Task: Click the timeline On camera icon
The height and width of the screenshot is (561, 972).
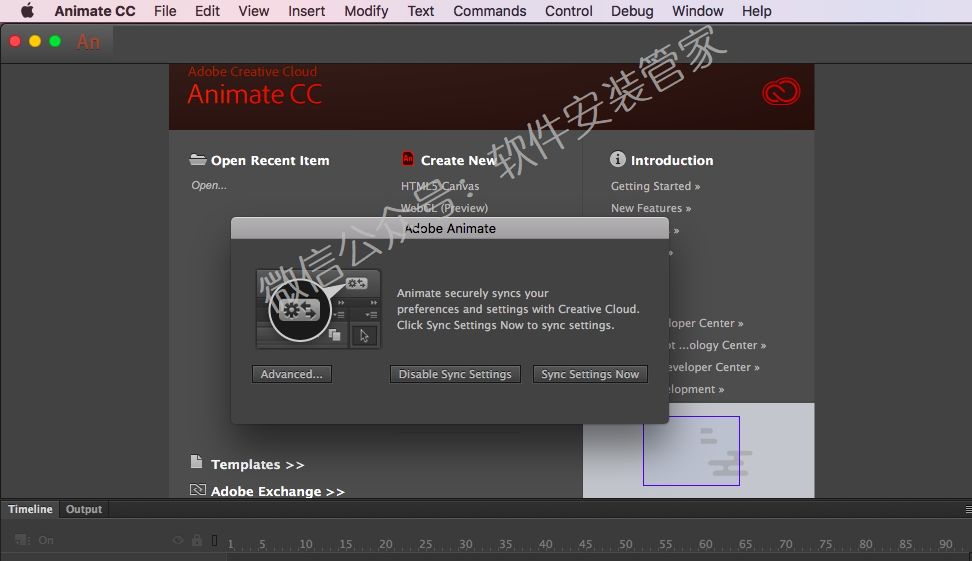Action: point(22,540)
